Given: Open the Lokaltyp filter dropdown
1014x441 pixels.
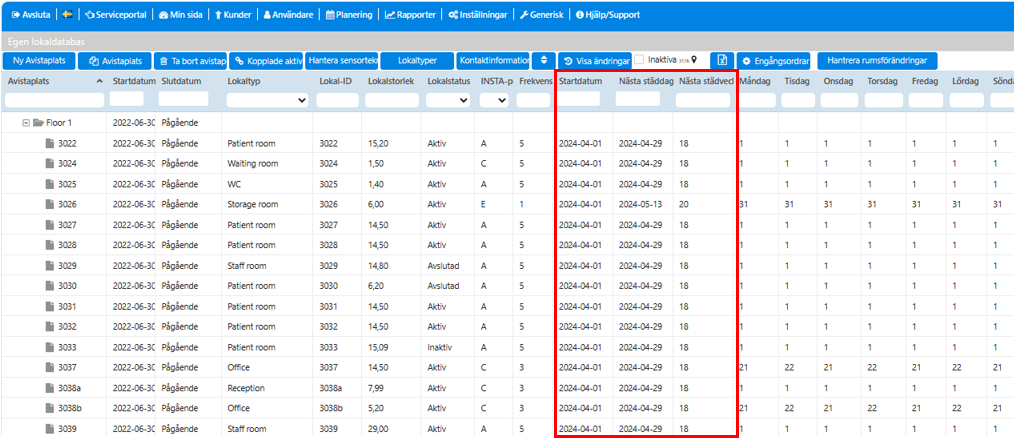Looking at the screenshot, I should 266,100.
